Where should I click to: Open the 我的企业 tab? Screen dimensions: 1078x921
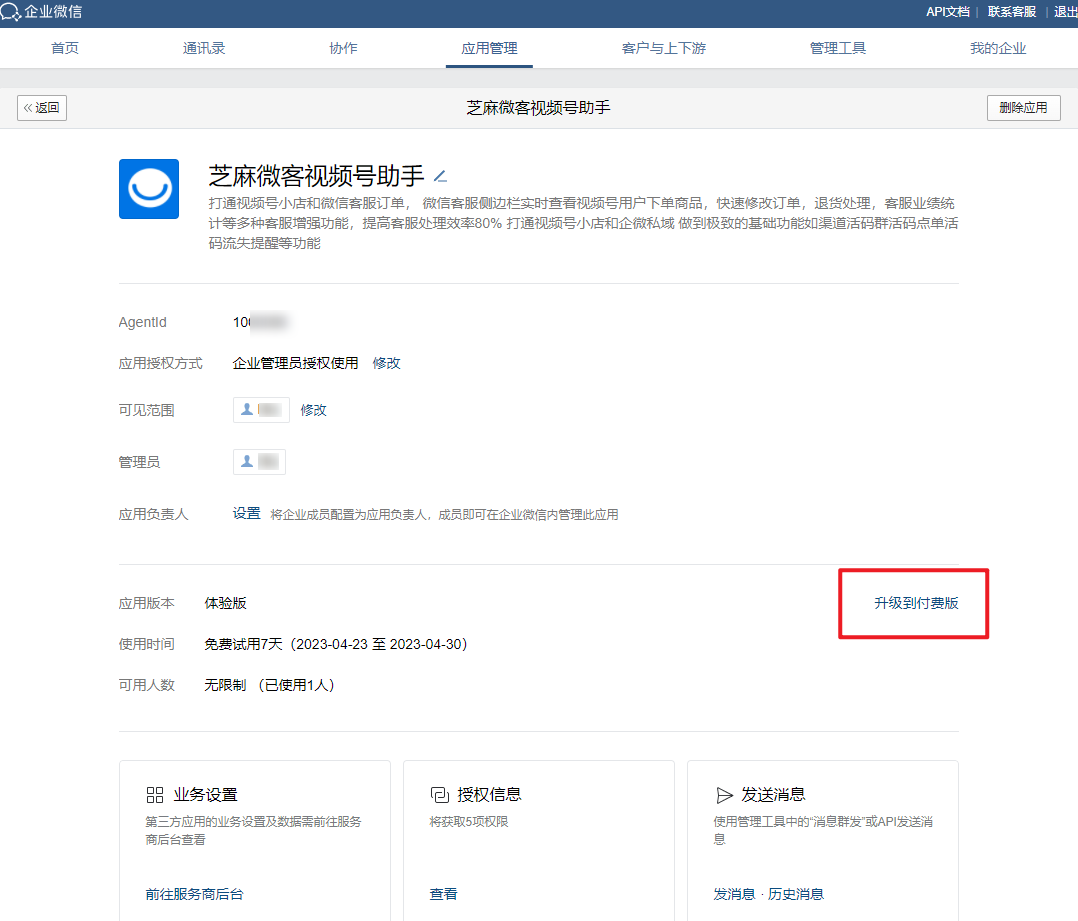[998, 48]
